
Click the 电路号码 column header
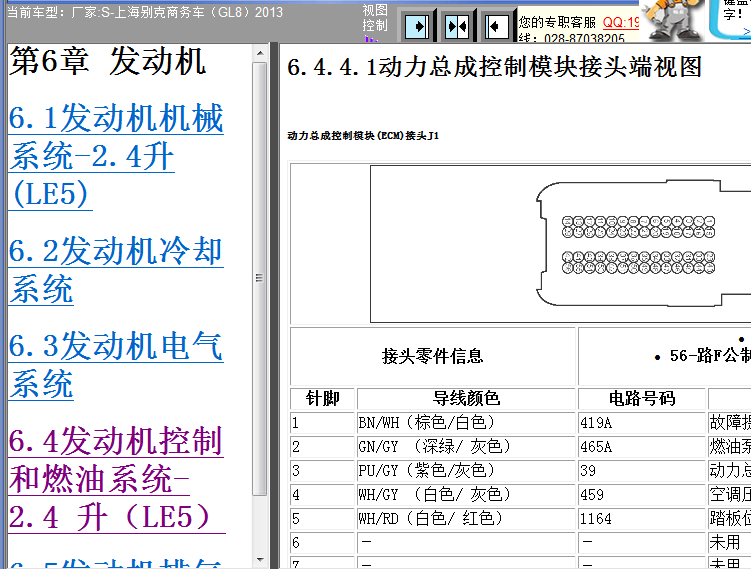coord(642,398)
